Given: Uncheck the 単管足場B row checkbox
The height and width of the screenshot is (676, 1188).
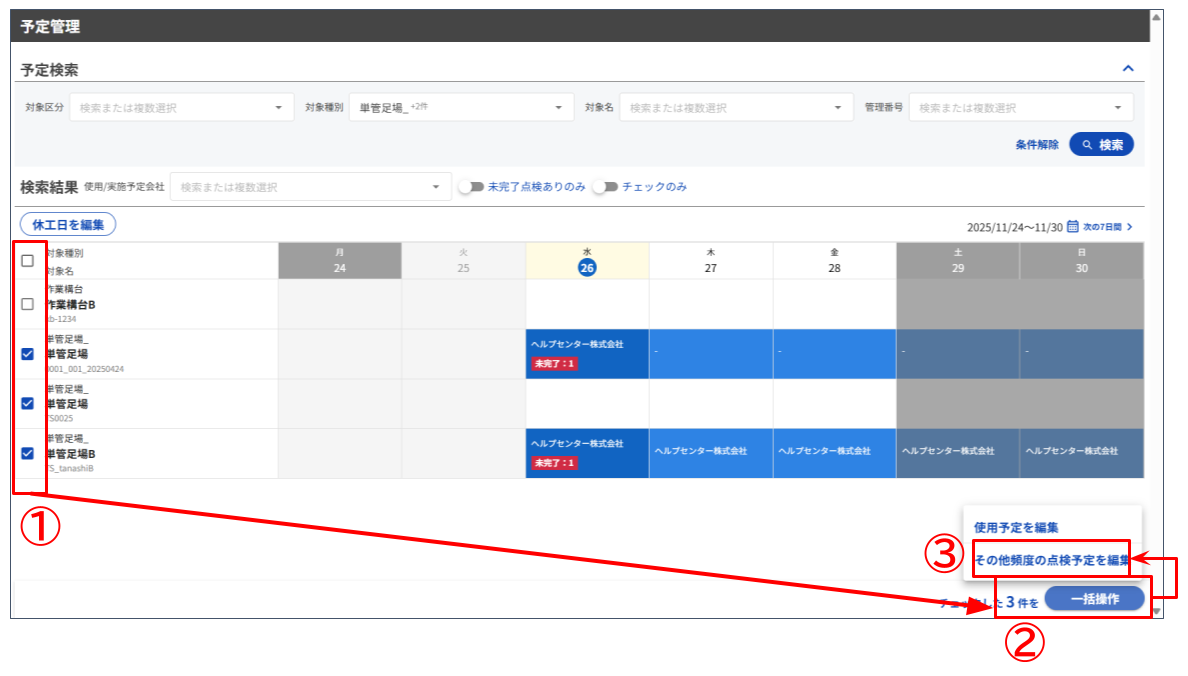Looking at the screenshot, I should click(x=28, y=453).
